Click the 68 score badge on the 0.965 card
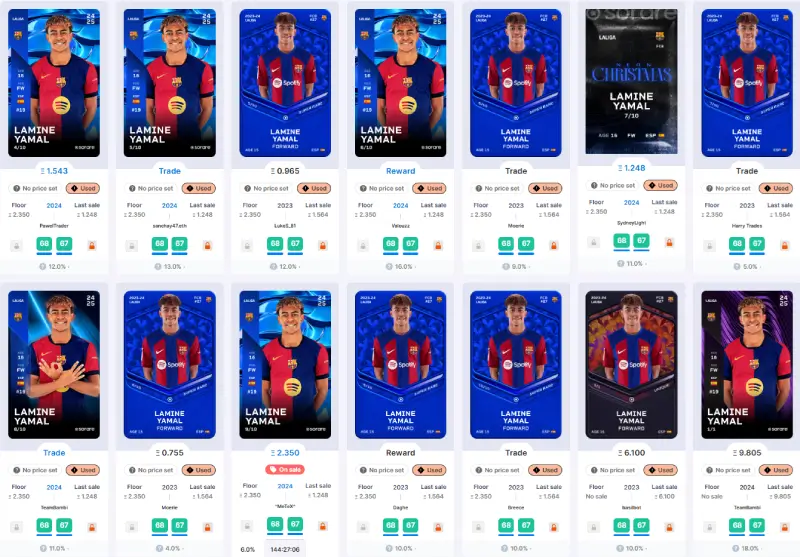The width and height of the screenshot is (800, 557). 276,244
